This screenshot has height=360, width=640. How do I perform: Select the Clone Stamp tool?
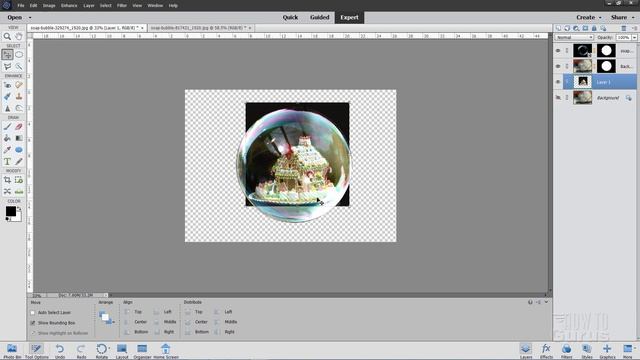[x=19, y=97]
